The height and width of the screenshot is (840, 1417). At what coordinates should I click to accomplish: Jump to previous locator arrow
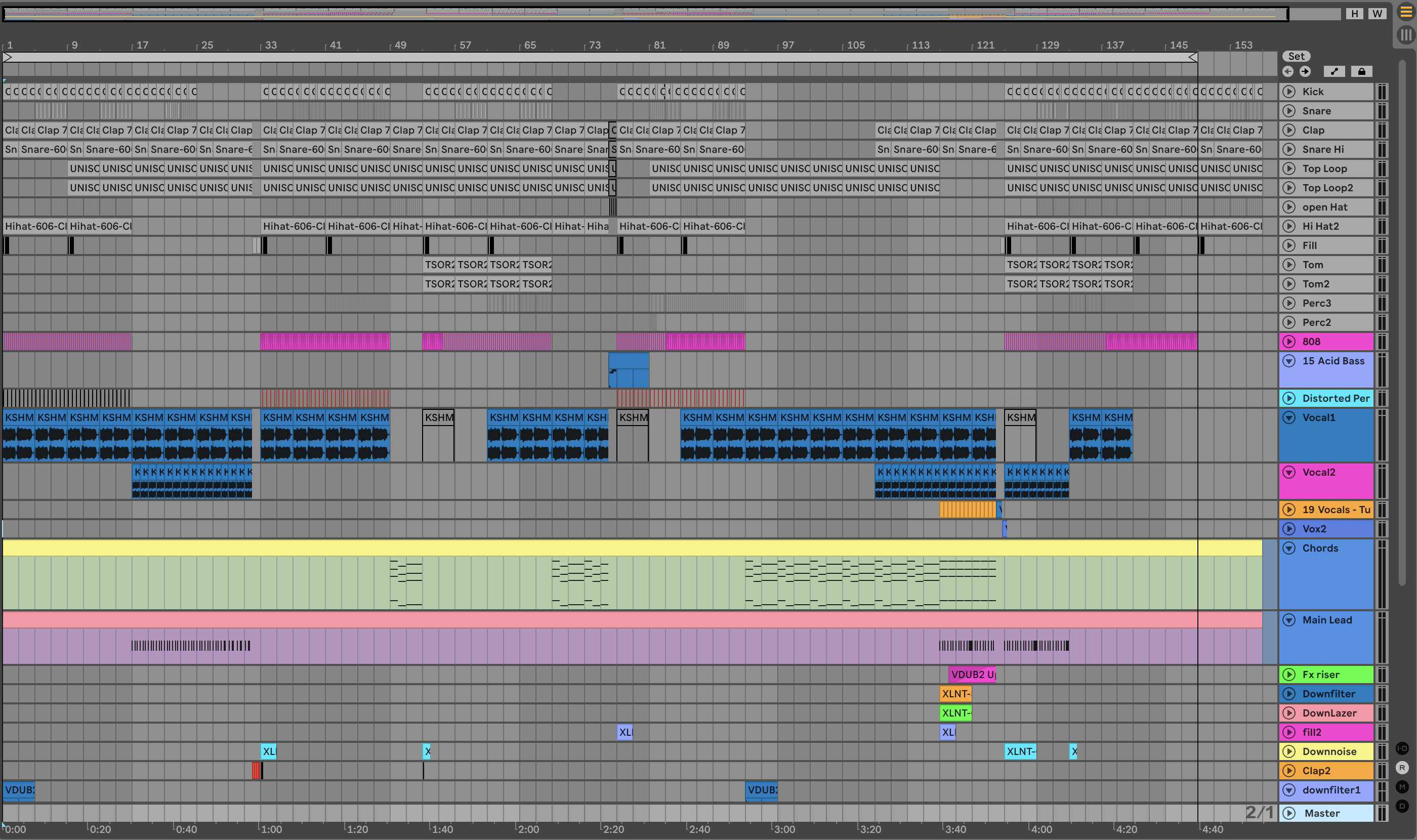[x=1288, y=71]
